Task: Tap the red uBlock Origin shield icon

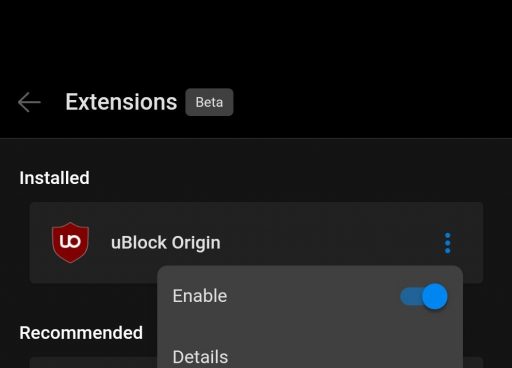Action: [x=70, y=242]
